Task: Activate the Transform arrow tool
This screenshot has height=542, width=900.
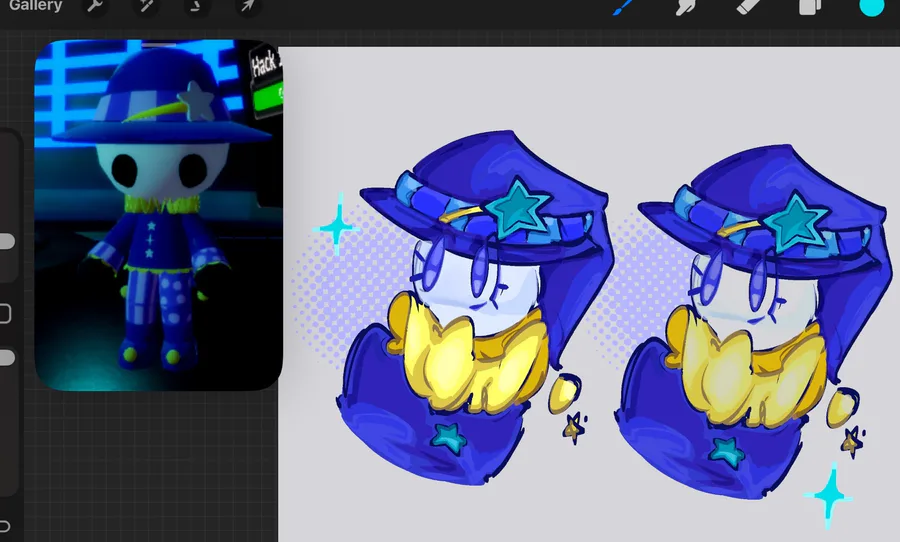Action: coord(247,6)
